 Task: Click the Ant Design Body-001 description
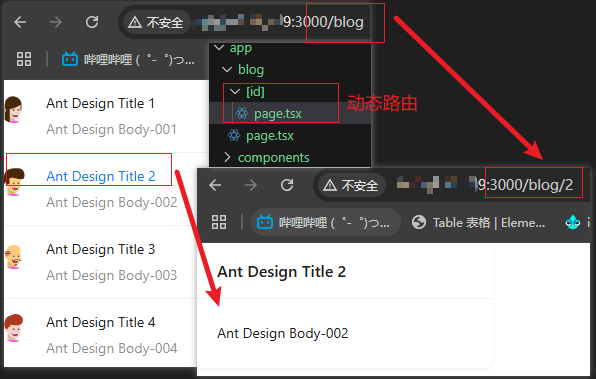[111, 129]
